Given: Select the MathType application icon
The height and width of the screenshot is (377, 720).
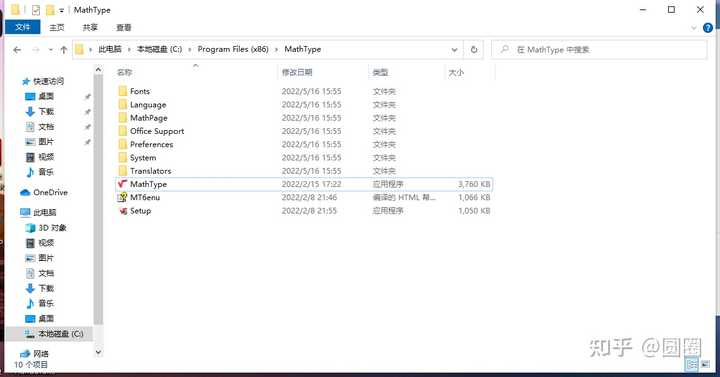Looking at the screenshot, I should [123, 184].
